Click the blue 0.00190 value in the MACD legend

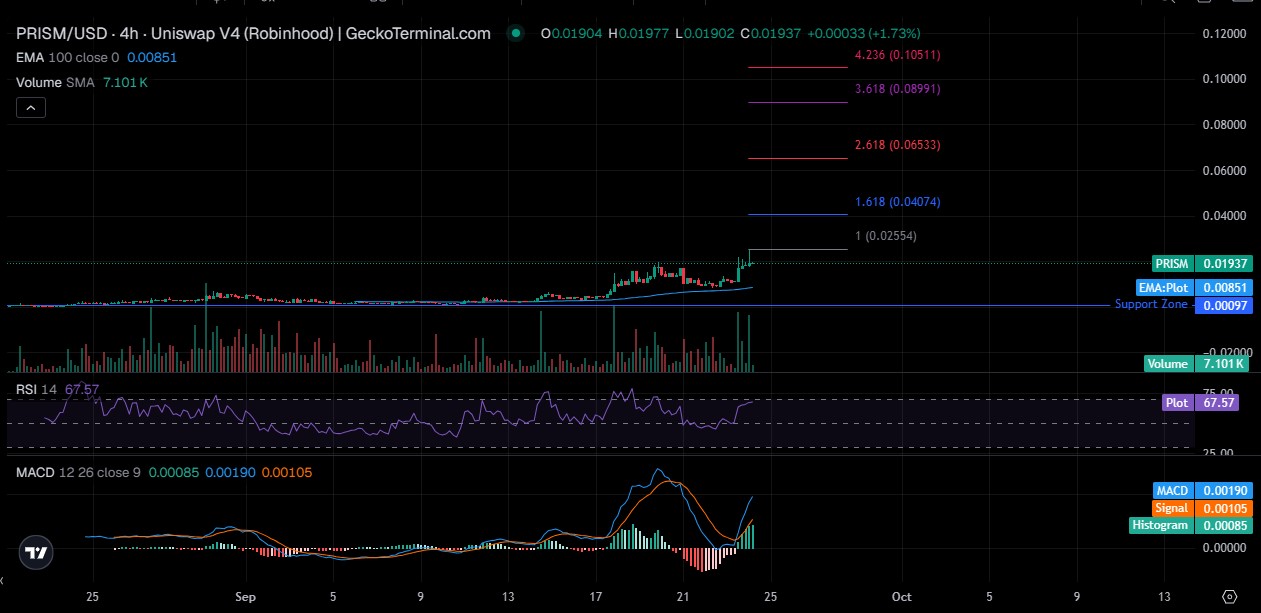[230, 471]
